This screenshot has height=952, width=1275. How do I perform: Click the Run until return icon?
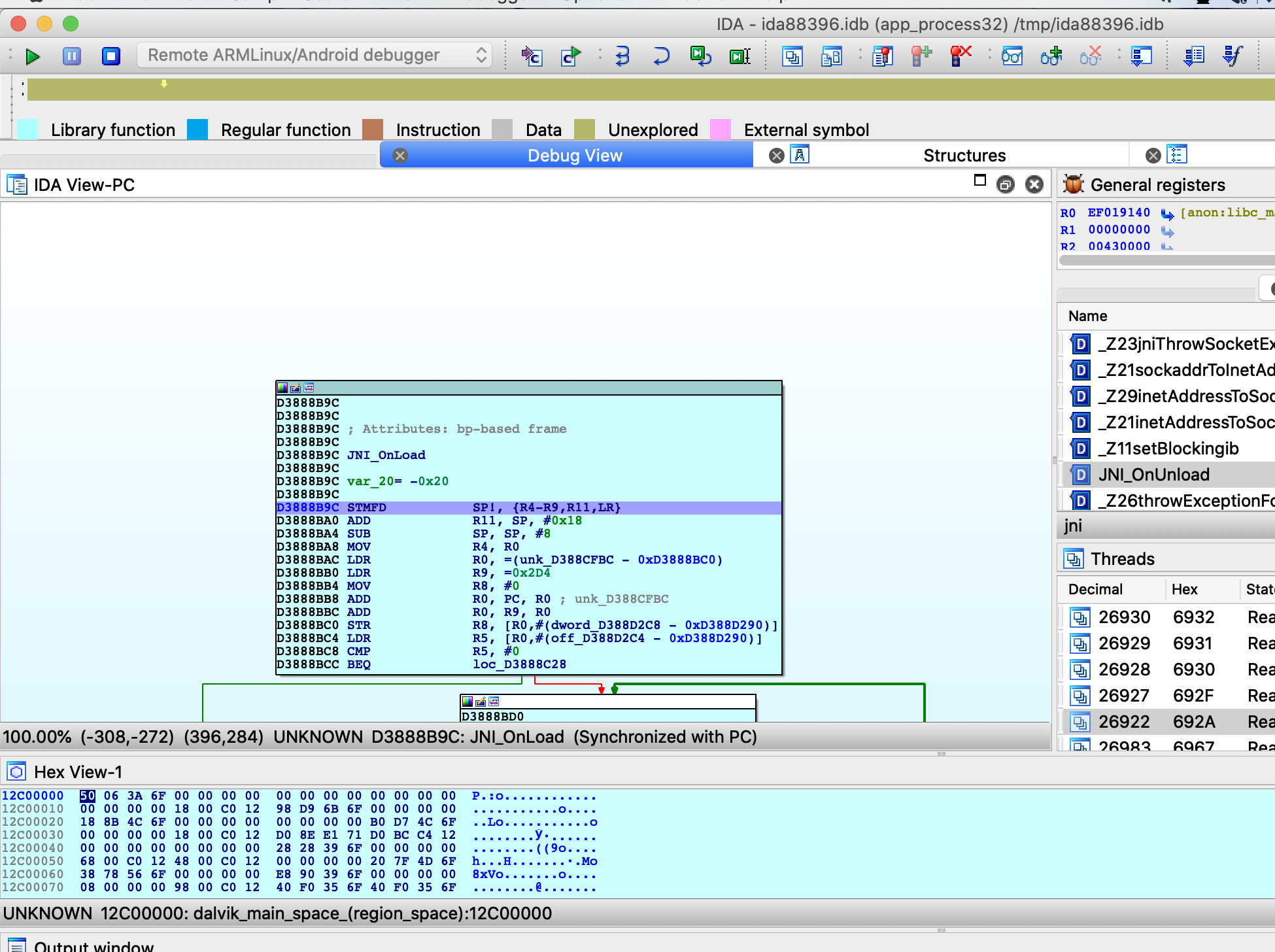click(700, 56)
